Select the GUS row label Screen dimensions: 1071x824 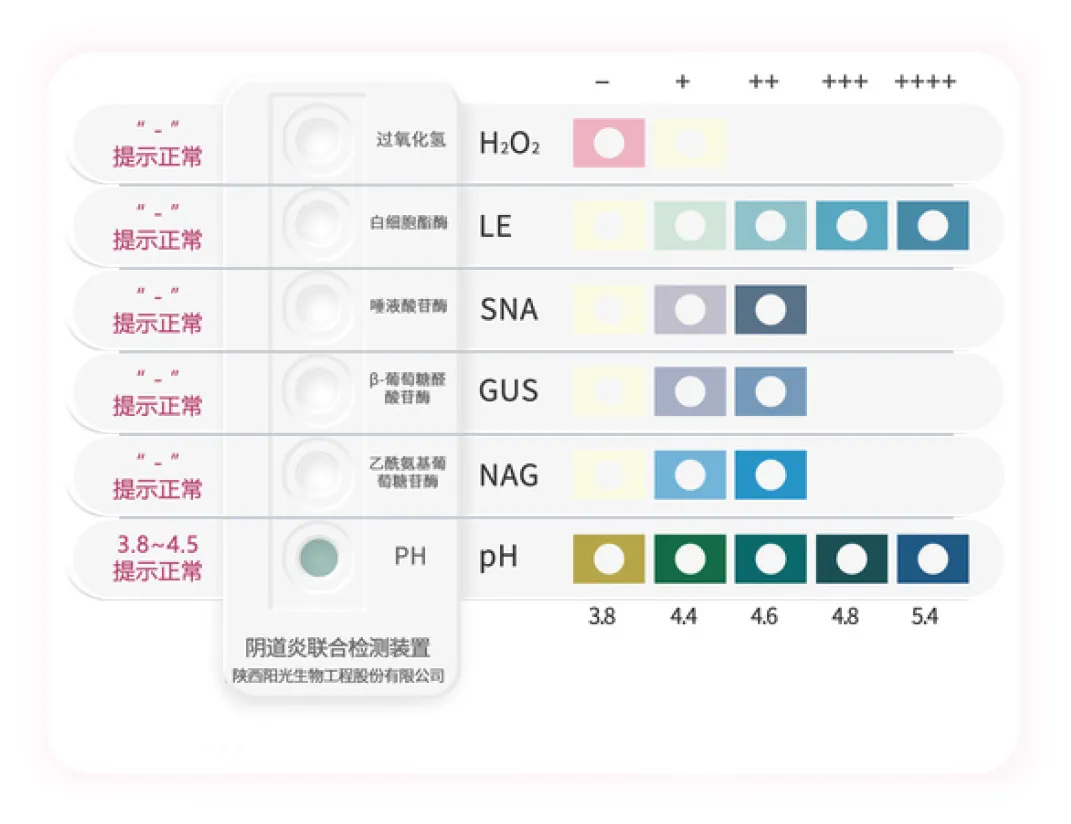tap(508, 391)
